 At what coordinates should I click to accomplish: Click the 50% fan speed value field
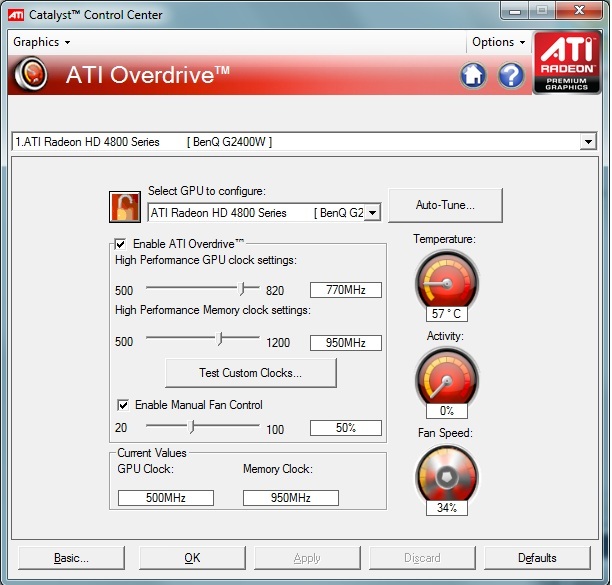(346, 428)
